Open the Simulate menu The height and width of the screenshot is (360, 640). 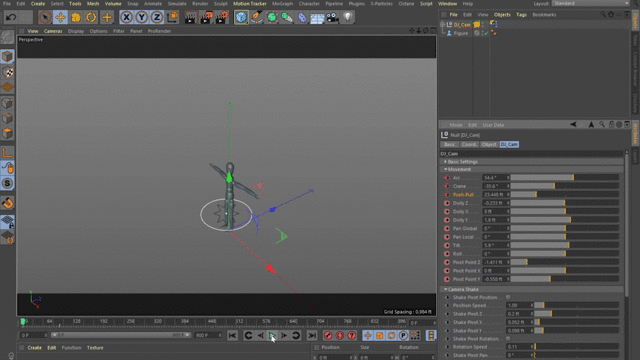click(177, 4)
